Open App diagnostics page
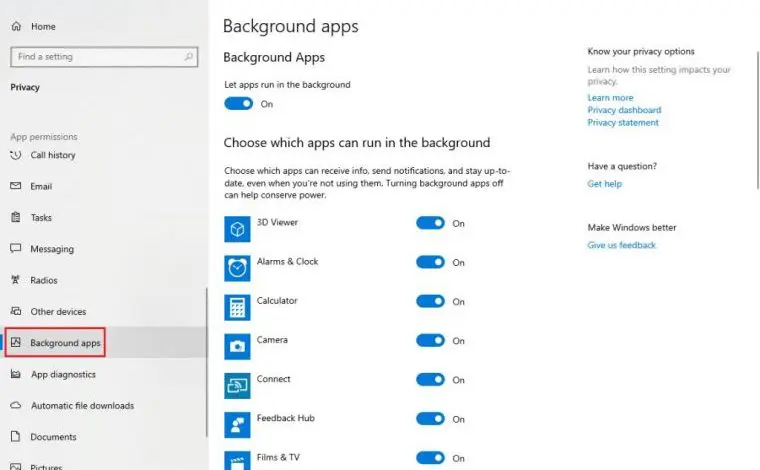The width and height of the screenshot is (760, 470). pyautogui.click(x=63, y=374)
